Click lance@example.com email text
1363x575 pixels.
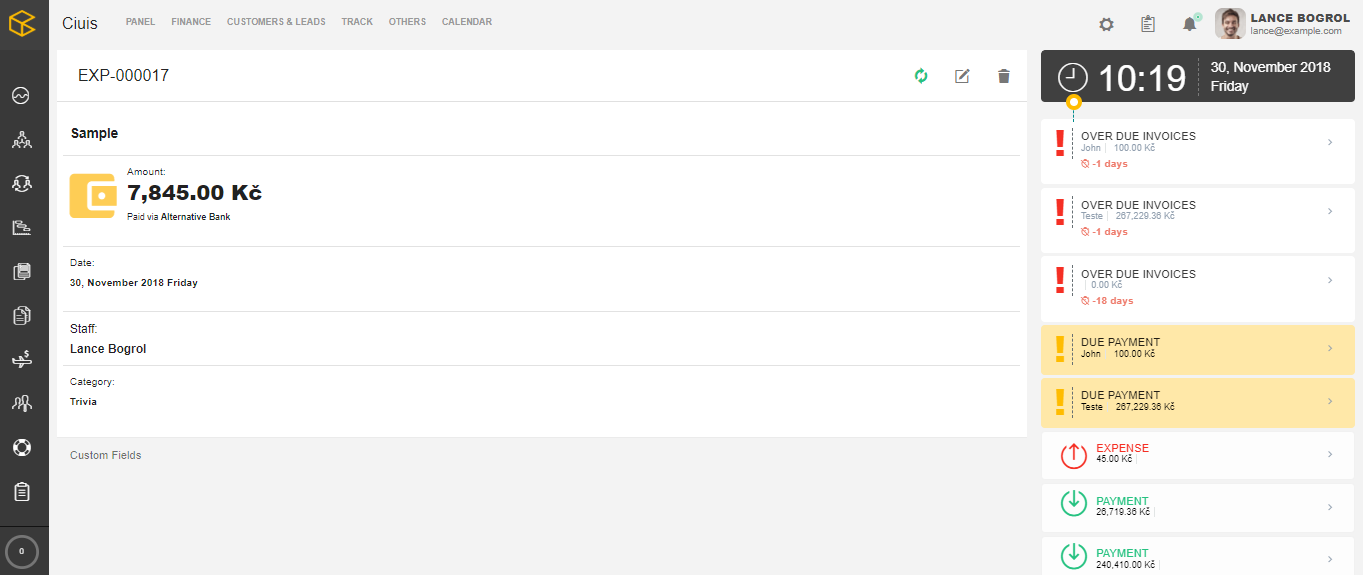tap(1296, 31)
